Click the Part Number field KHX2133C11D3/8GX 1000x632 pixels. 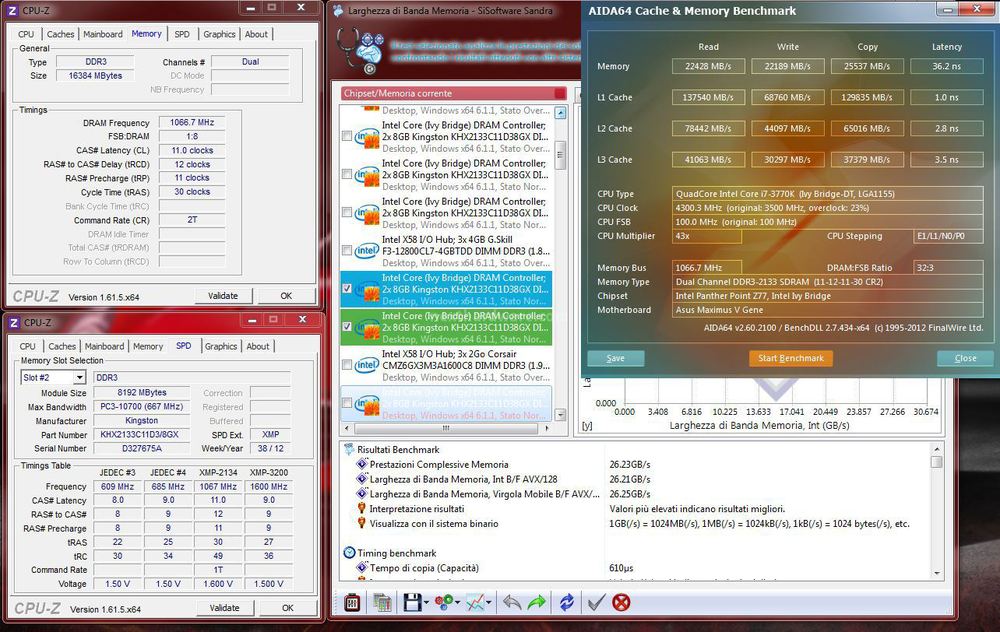click(x=142, y=434)
